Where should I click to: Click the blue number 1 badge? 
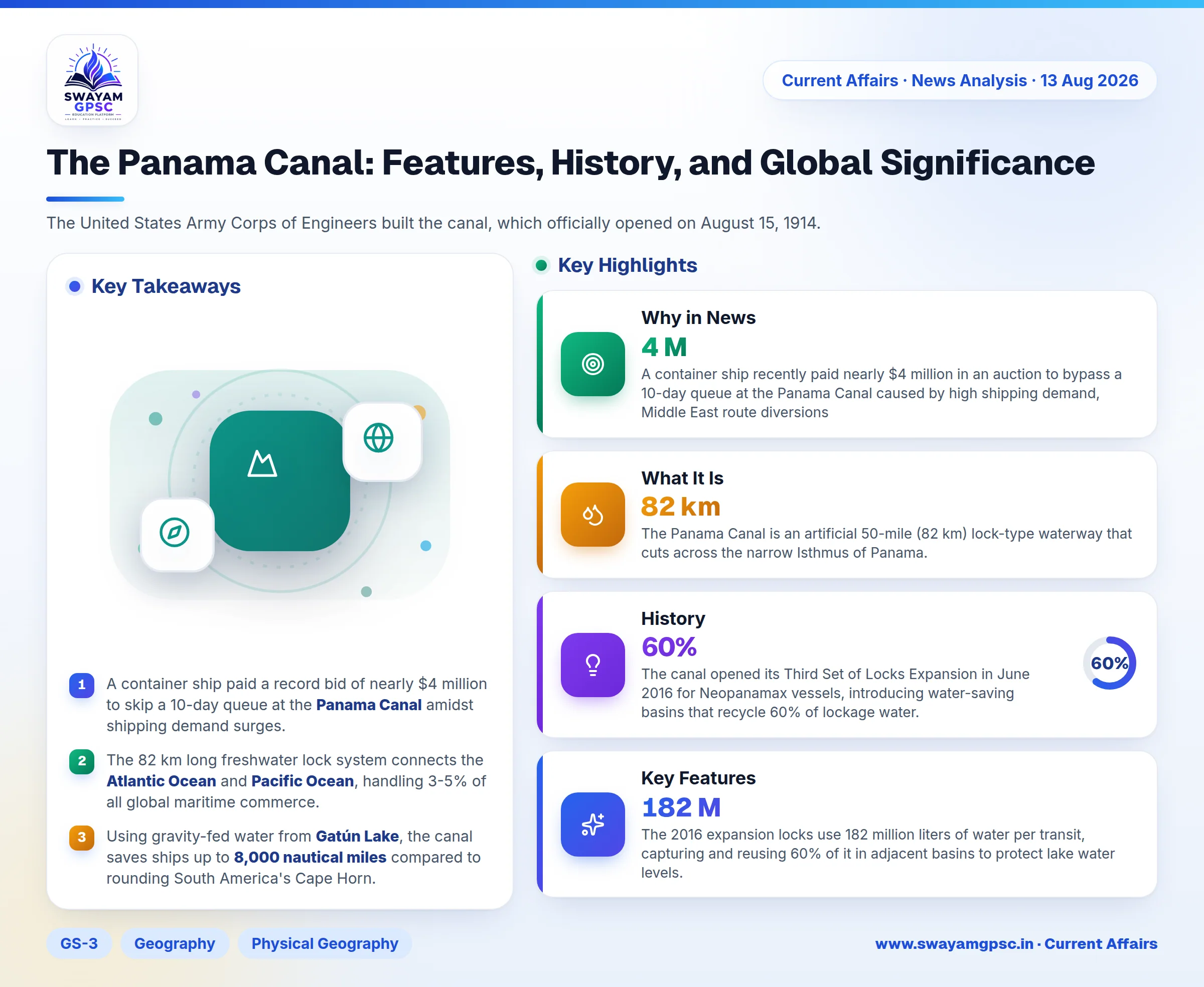82,685
